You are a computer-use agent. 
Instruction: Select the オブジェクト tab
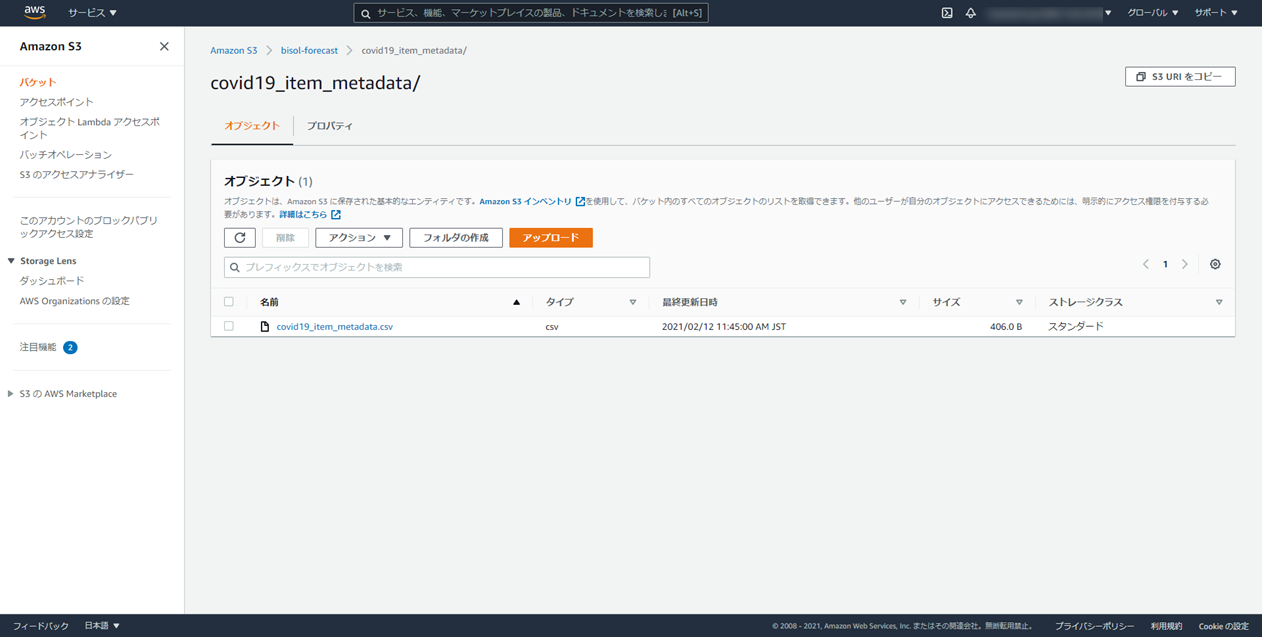click(252, 126)
